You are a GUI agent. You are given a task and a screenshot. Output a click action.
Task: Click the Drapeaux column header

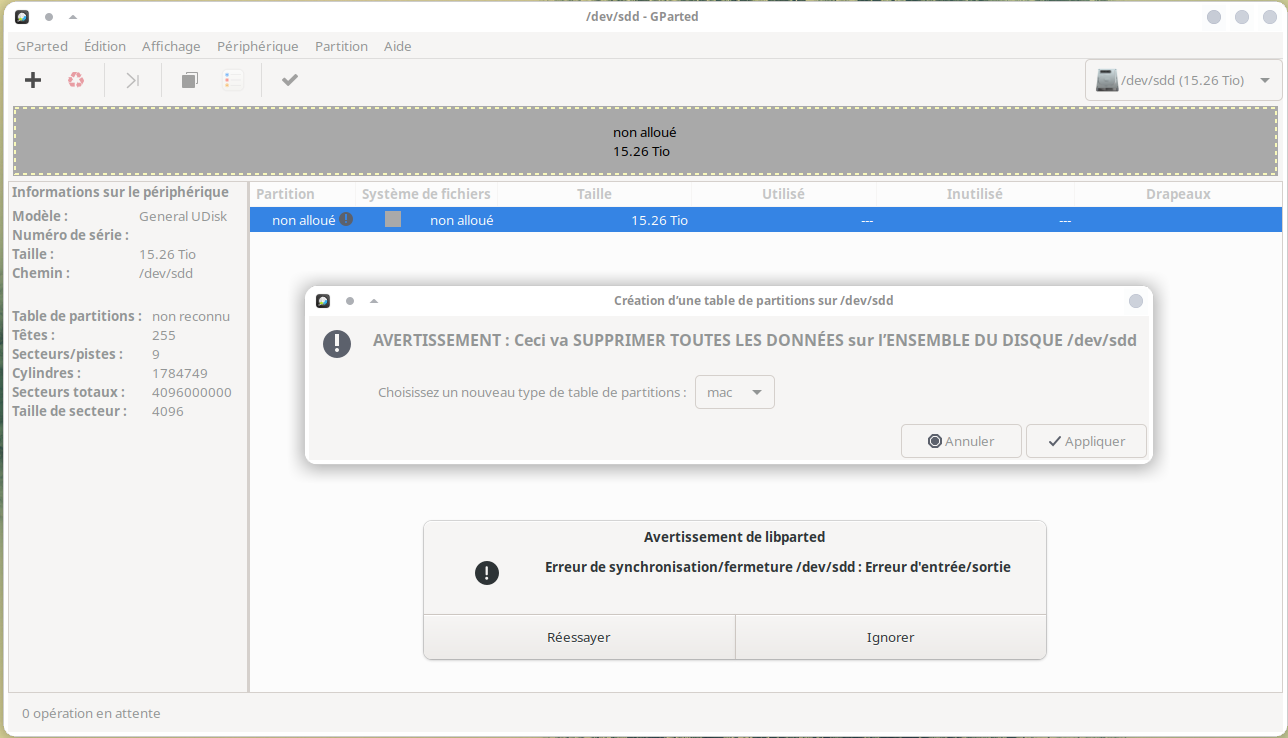click(1178, 194)
